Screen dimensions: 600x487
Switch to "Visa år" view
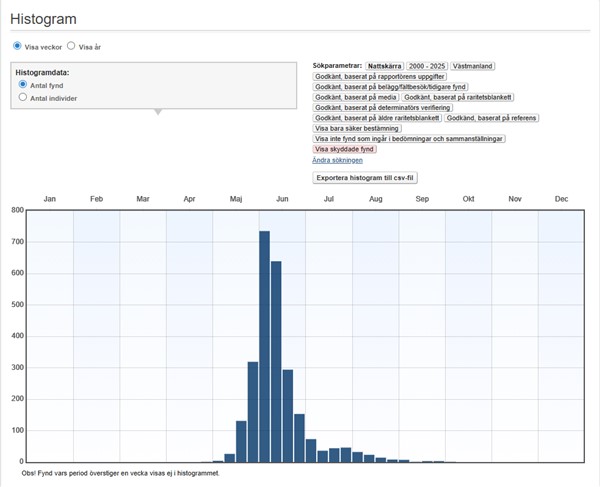71,46
